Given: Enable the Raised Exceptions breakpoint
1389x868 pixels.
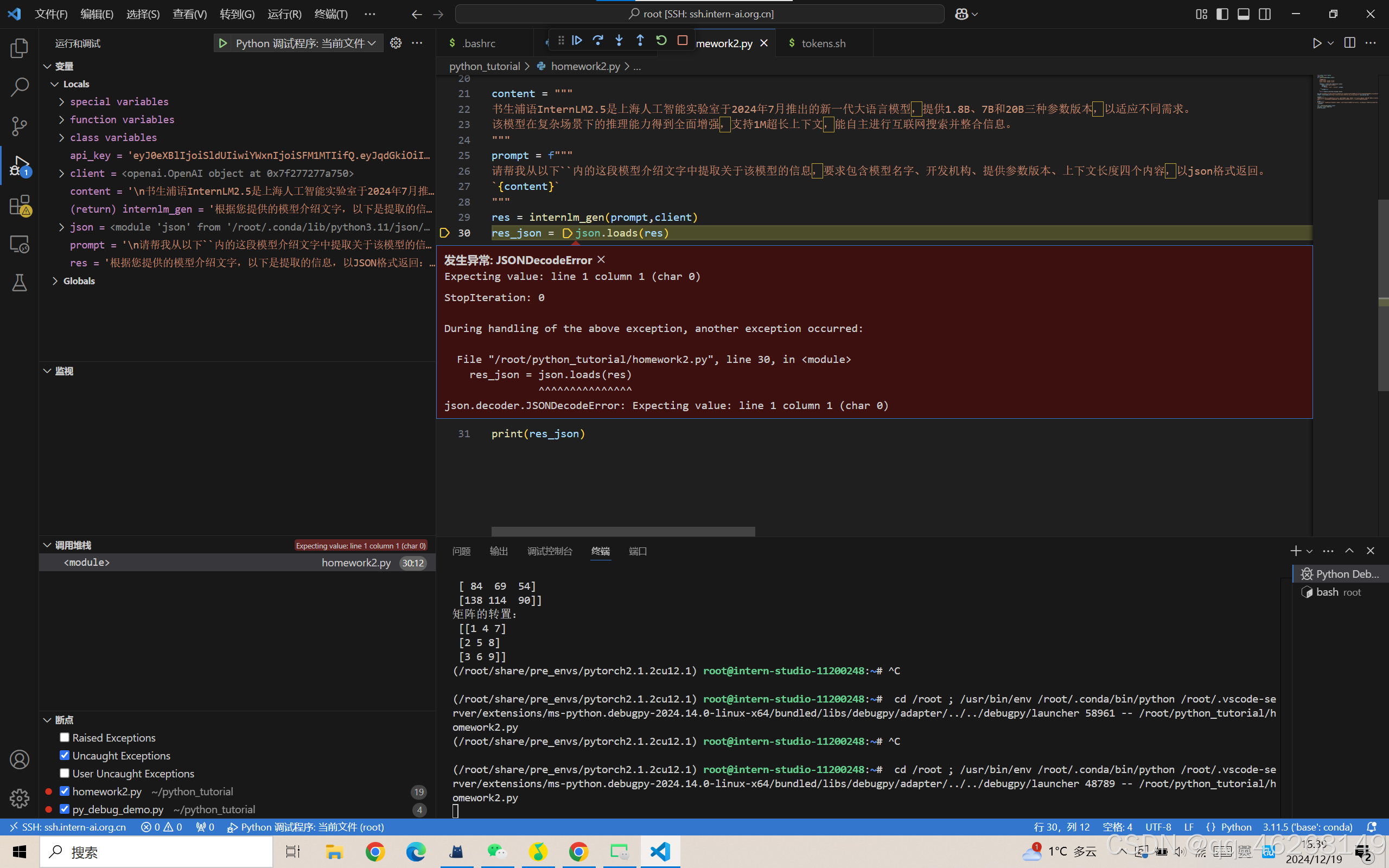Looking at the screenshot, I should tap(64, 738).
